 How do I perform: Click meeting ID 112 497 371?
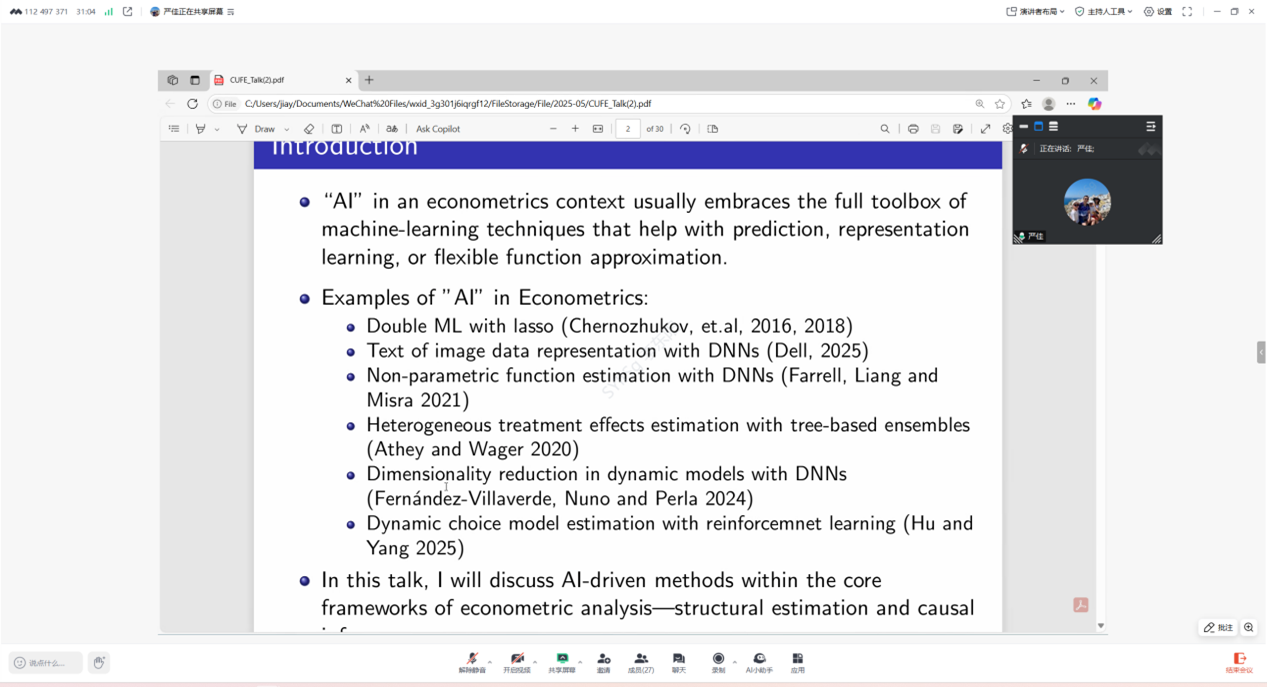pos(45,12)
